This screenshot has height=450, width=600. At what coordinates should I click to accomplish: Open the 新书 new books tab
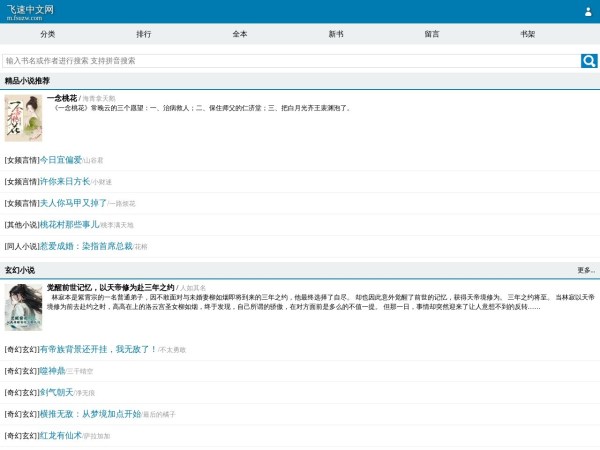coord(336,34)
